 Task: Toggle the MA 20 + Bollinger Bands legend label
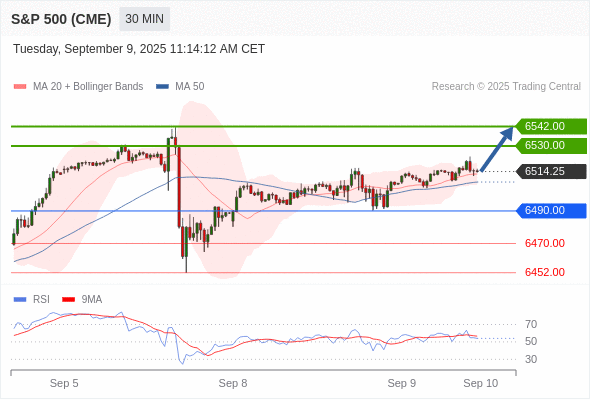click(88, 87)
